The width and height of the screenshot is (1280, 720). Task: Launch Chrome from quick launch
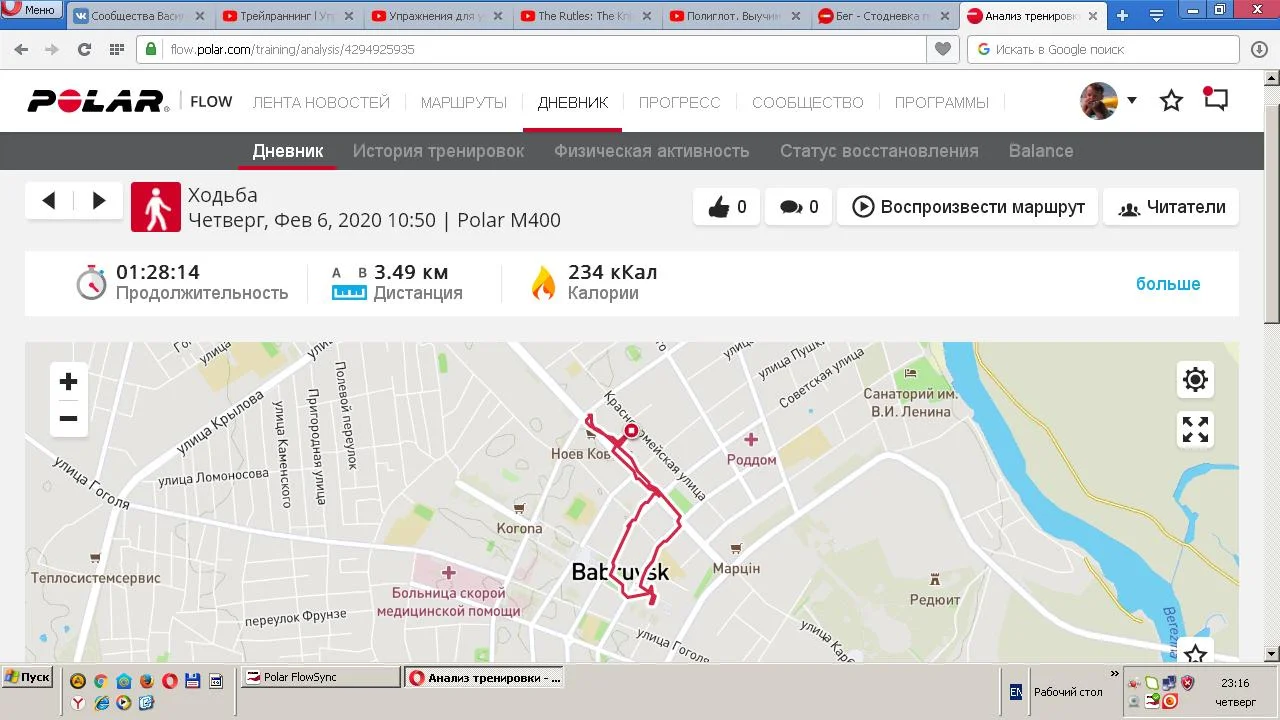[x=100, y=681]
